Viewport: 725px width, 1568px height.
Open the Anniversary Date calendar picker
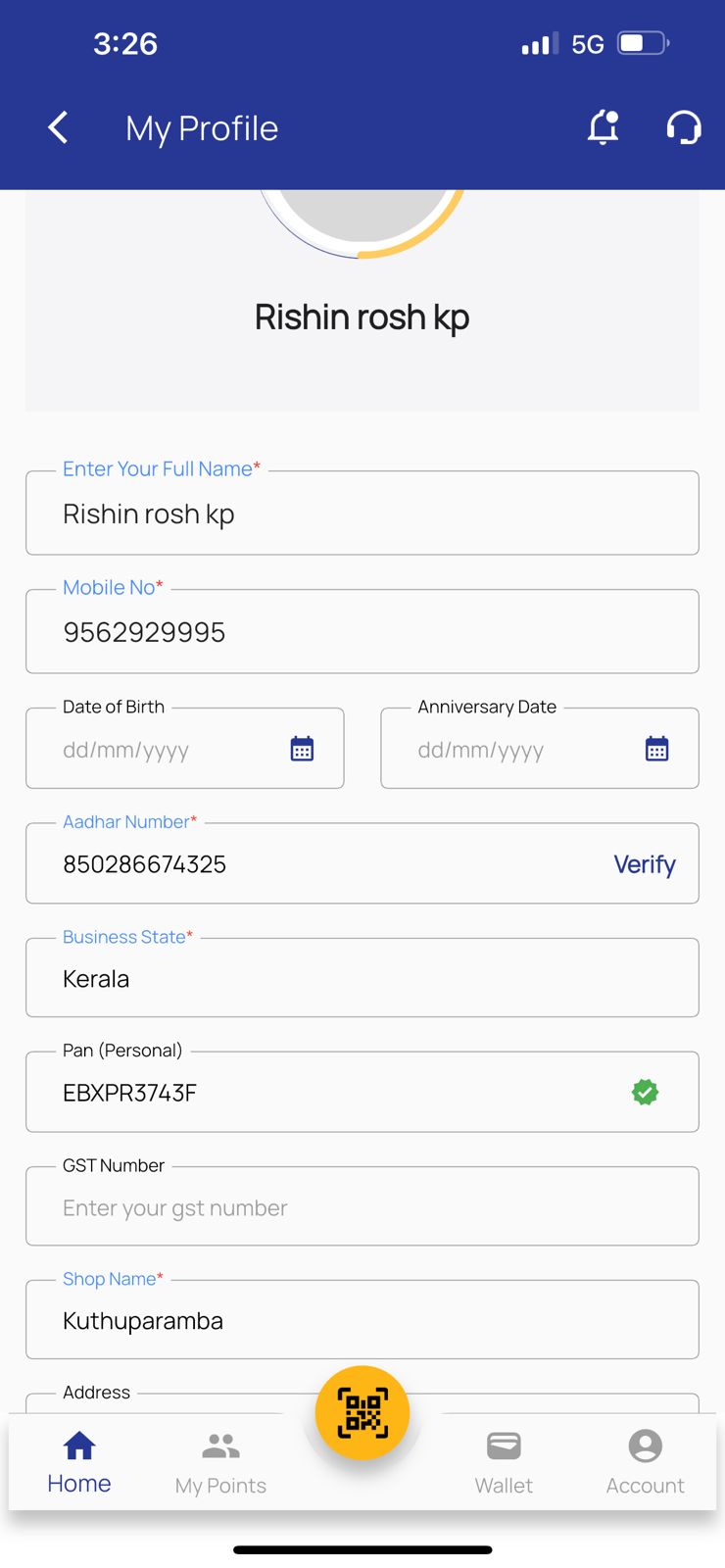click(x=656, y=749)
